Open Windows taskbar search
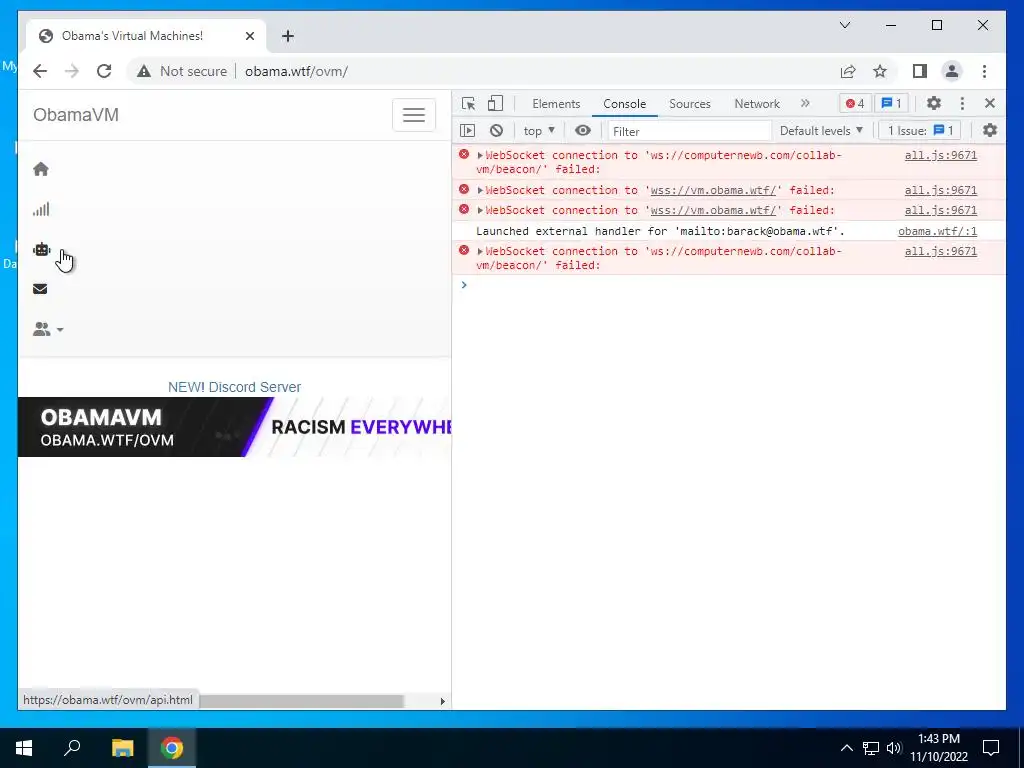 tap(72, 748)
